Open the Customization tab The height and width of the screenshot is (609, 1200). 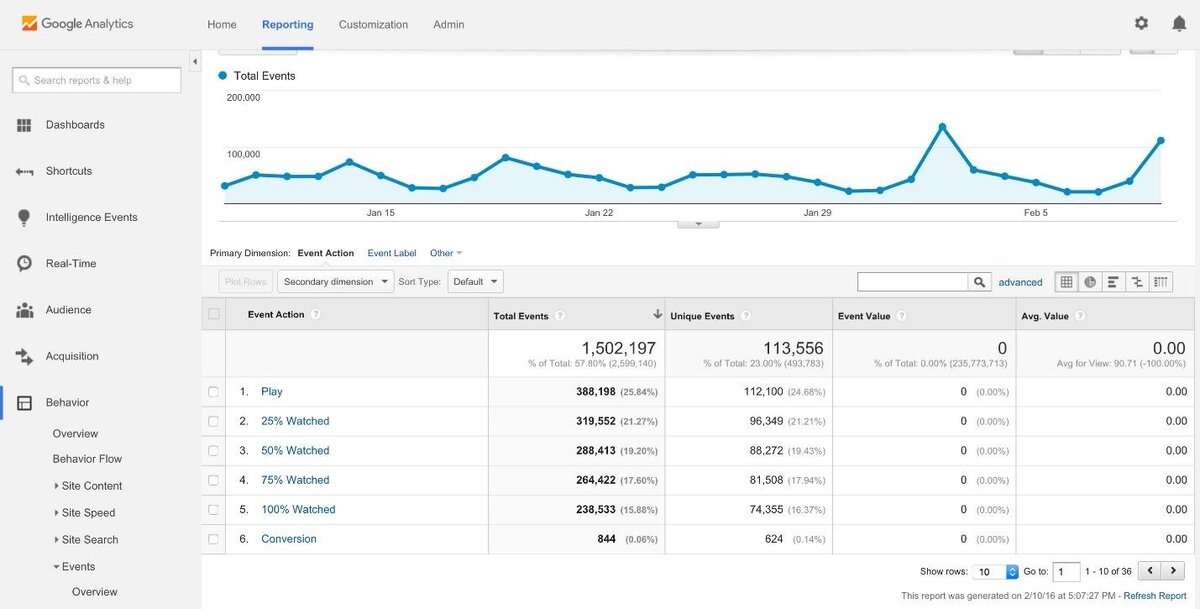tap(373, 24)
